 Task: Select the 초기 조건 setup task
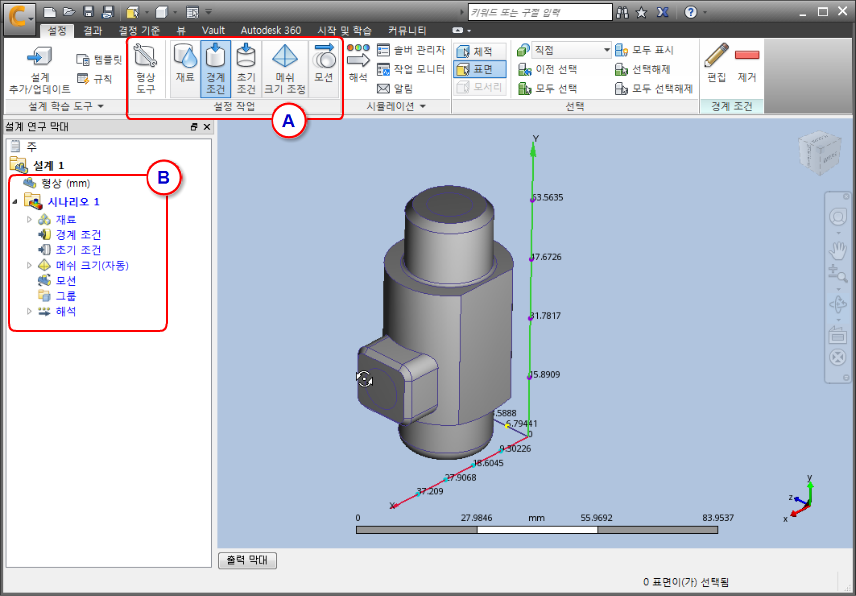coord(246,68)
